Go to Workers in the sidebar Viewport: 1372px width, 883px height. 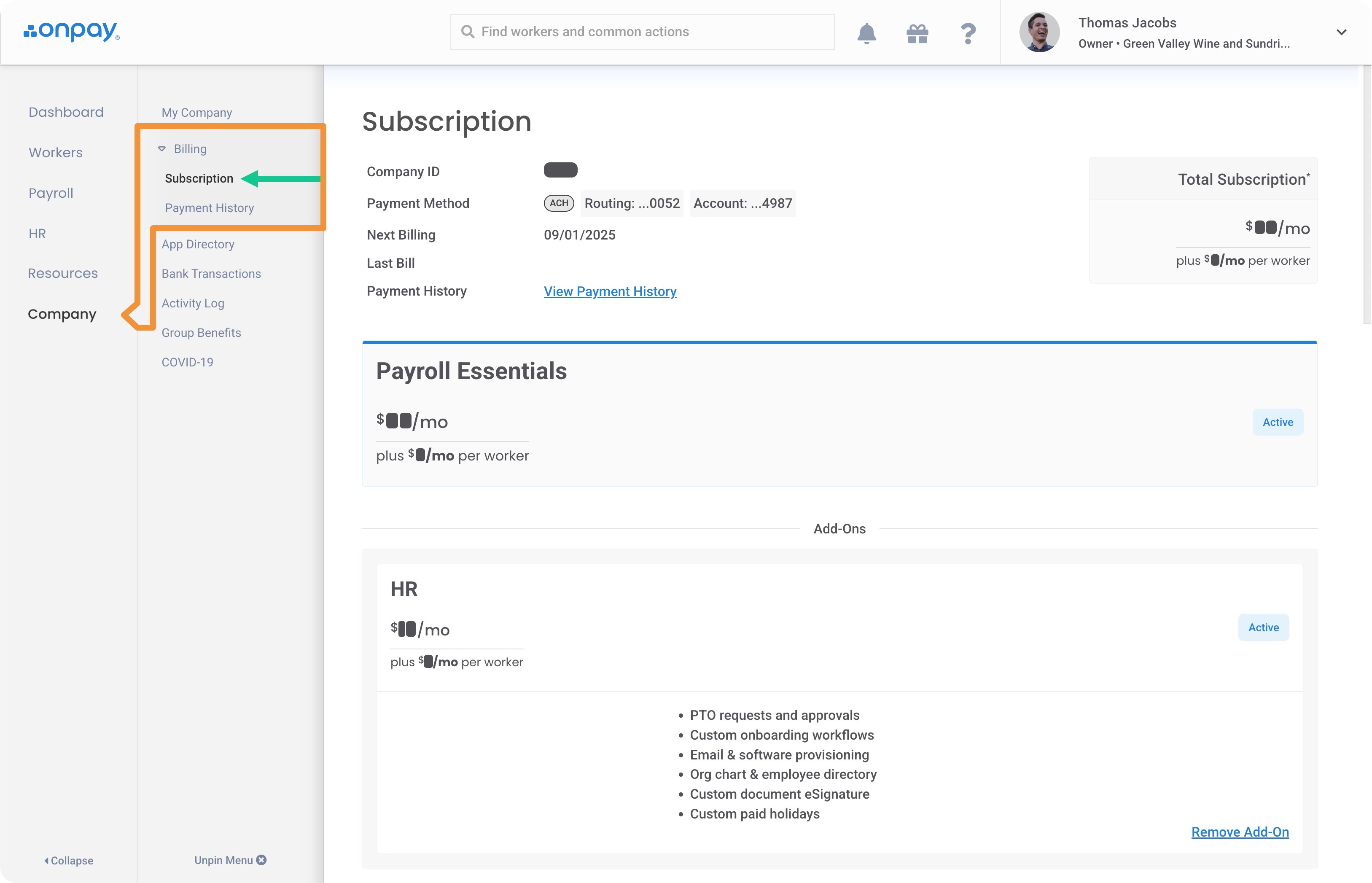(x=56, y=153)
